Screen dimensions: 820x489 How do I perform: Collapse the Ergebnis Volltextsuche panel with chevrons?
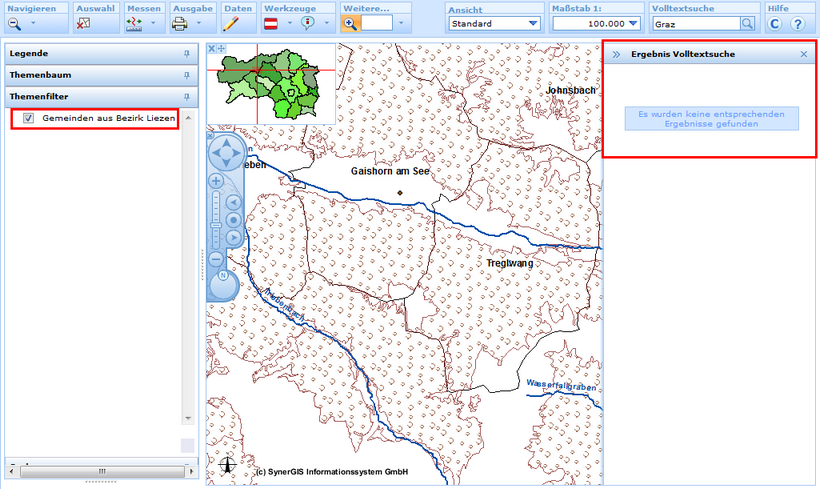click(616, 54)
